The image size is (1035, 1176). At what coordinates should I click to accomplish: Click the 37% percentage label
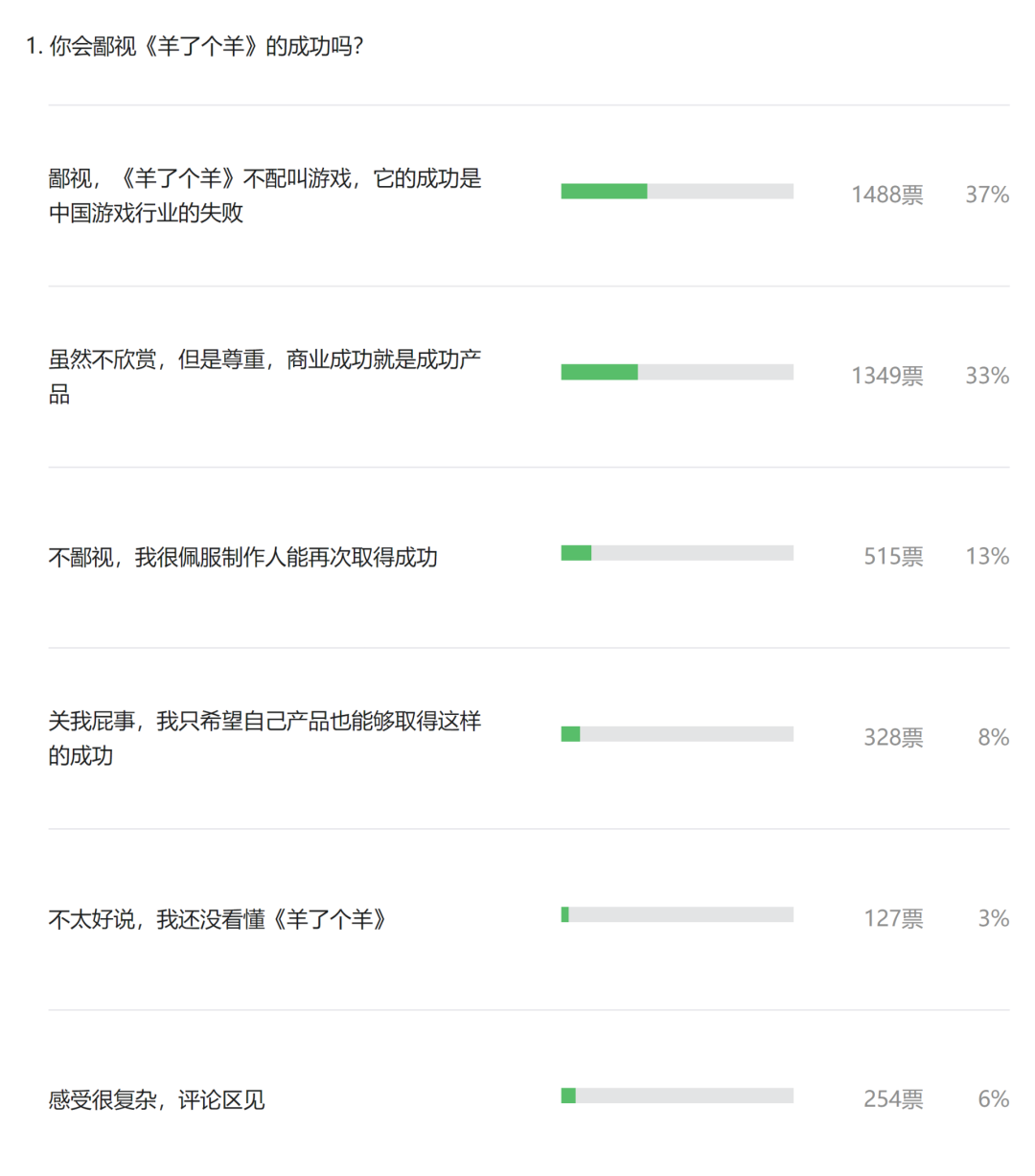(x=987, y=195)
